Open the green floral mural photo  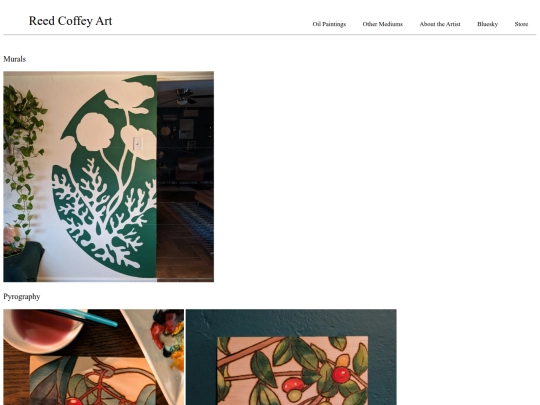[x=108, y=177]
